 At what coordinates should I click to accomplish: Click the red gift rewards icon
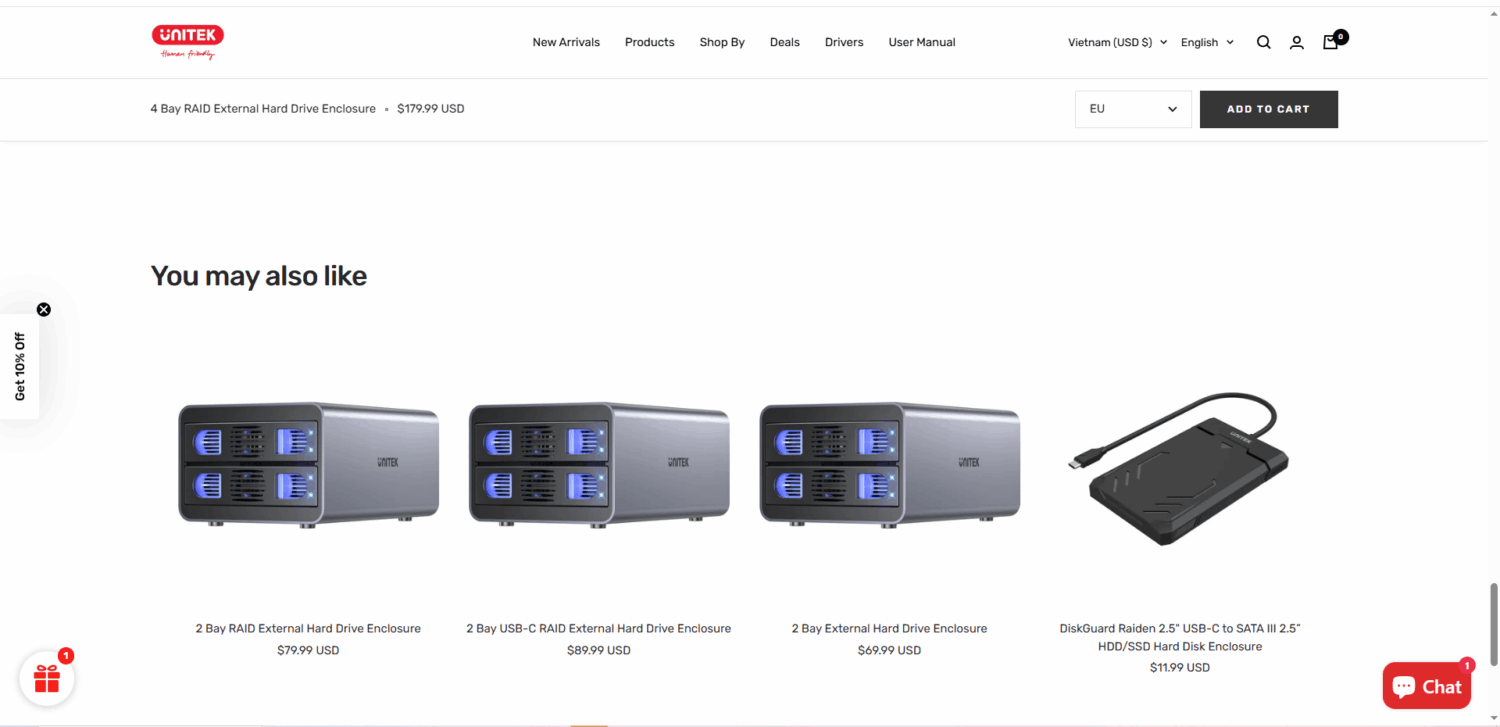coord(47,679)
